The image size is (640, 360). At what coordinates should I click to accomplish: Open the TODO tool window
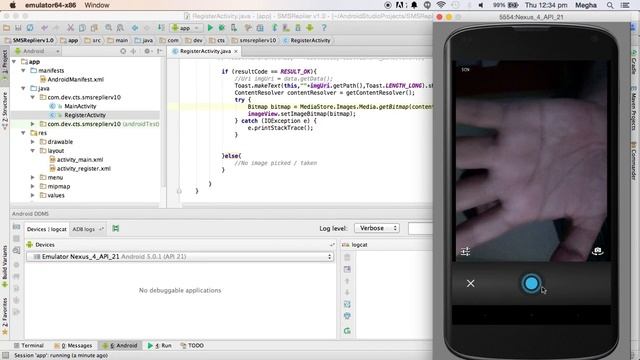192,345
